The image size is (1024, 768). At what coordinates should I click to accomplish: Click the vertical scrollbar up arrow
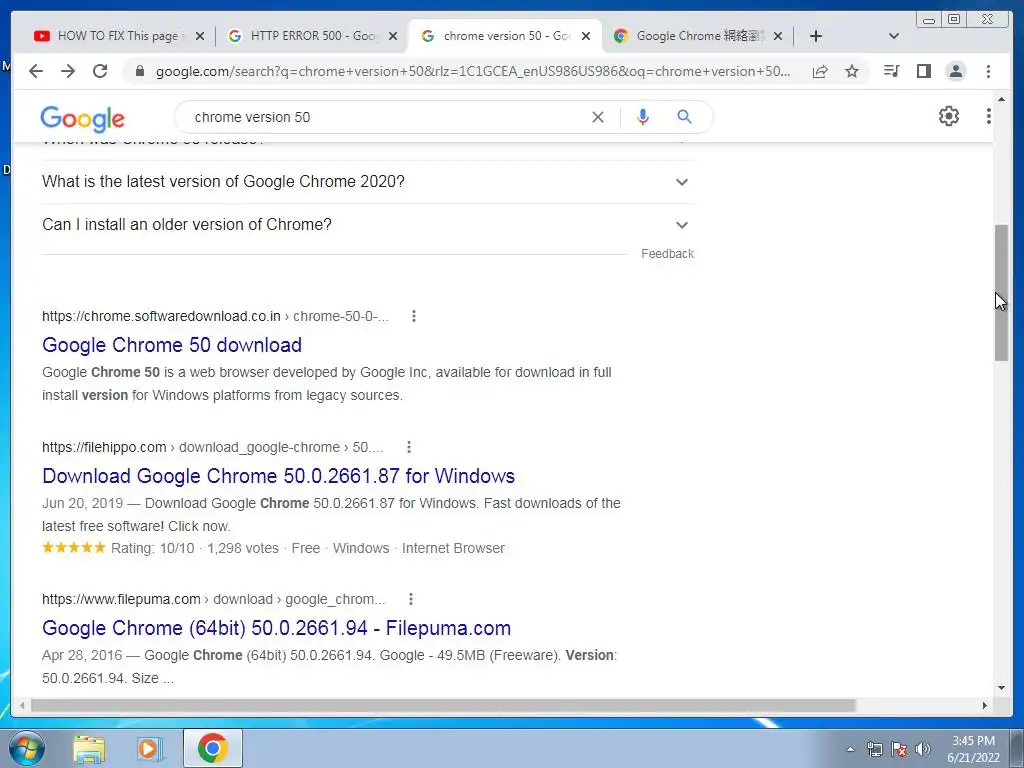click(1001, 99)
